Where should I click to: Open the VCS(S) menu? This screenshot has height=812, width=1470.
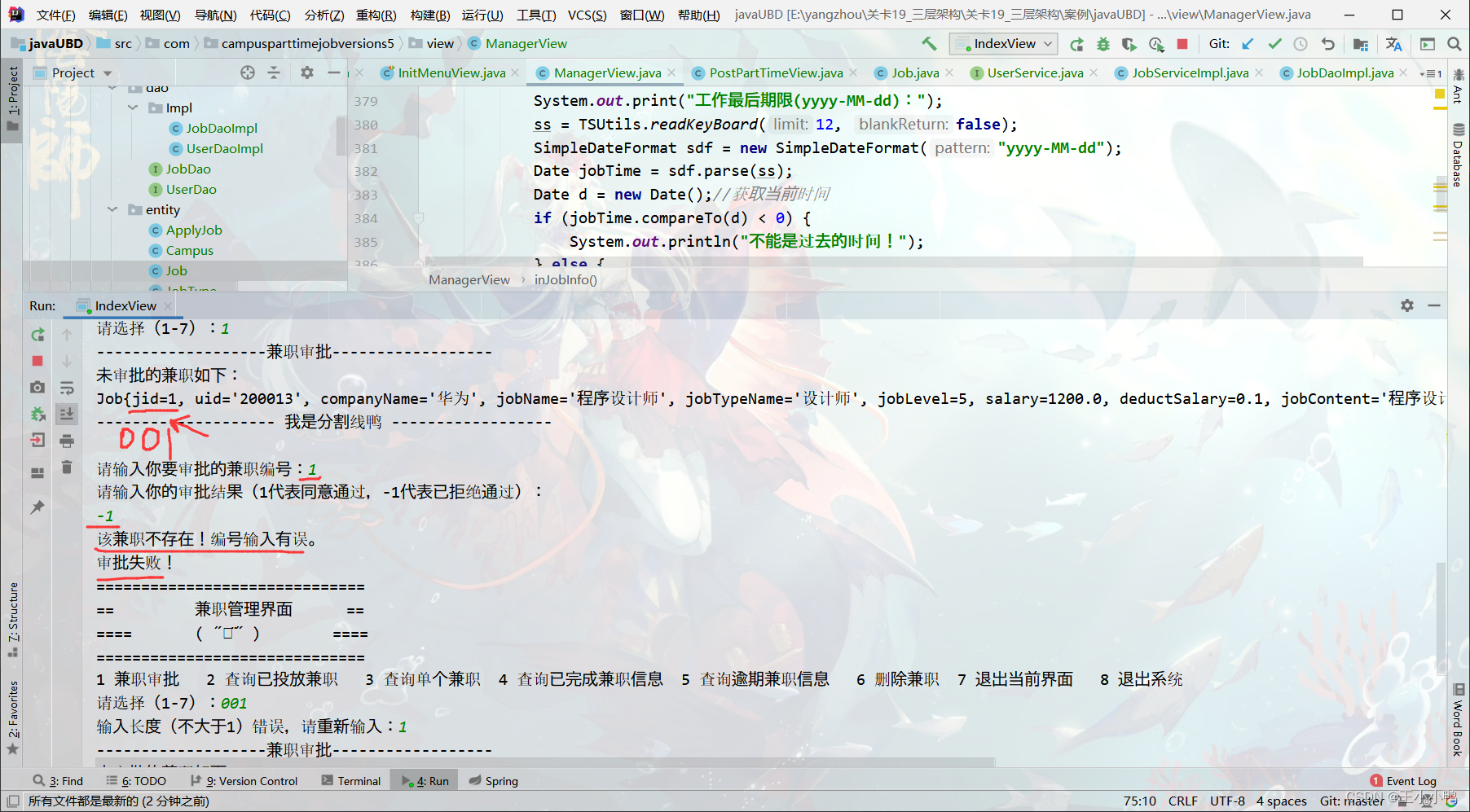pos(587,15)
